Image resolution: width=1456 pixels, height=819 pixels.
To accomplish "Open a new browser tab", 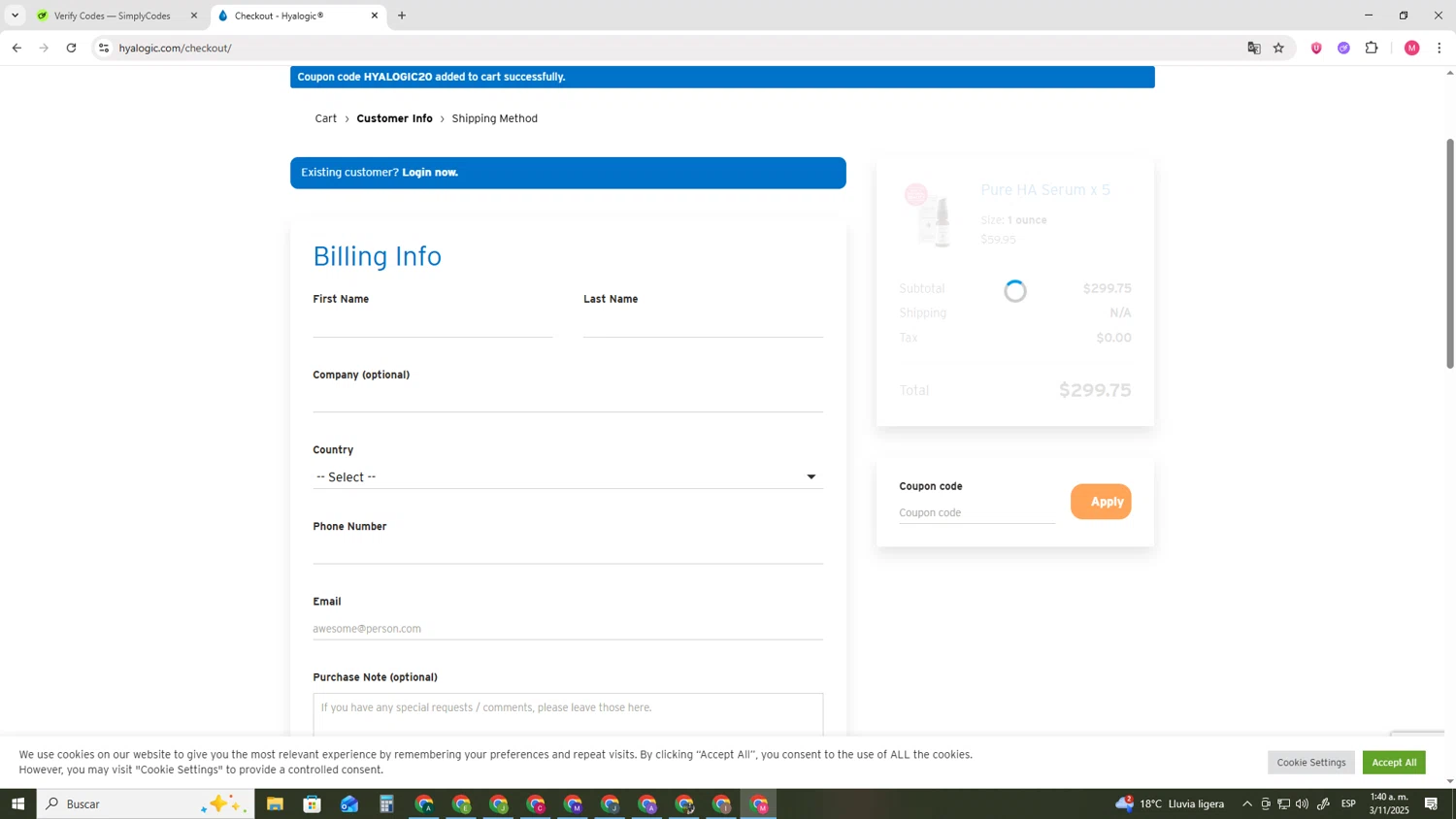I will click(402, 16).
